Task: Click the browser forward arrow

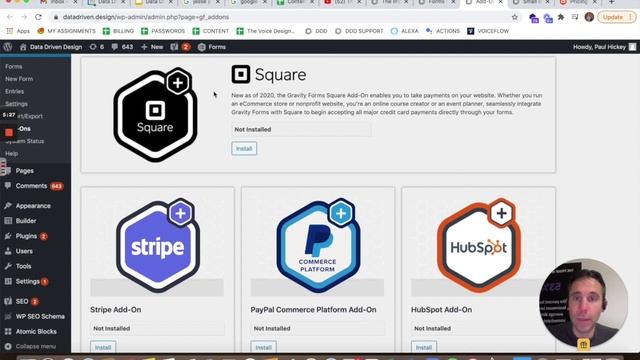Action: click(24, 17)
